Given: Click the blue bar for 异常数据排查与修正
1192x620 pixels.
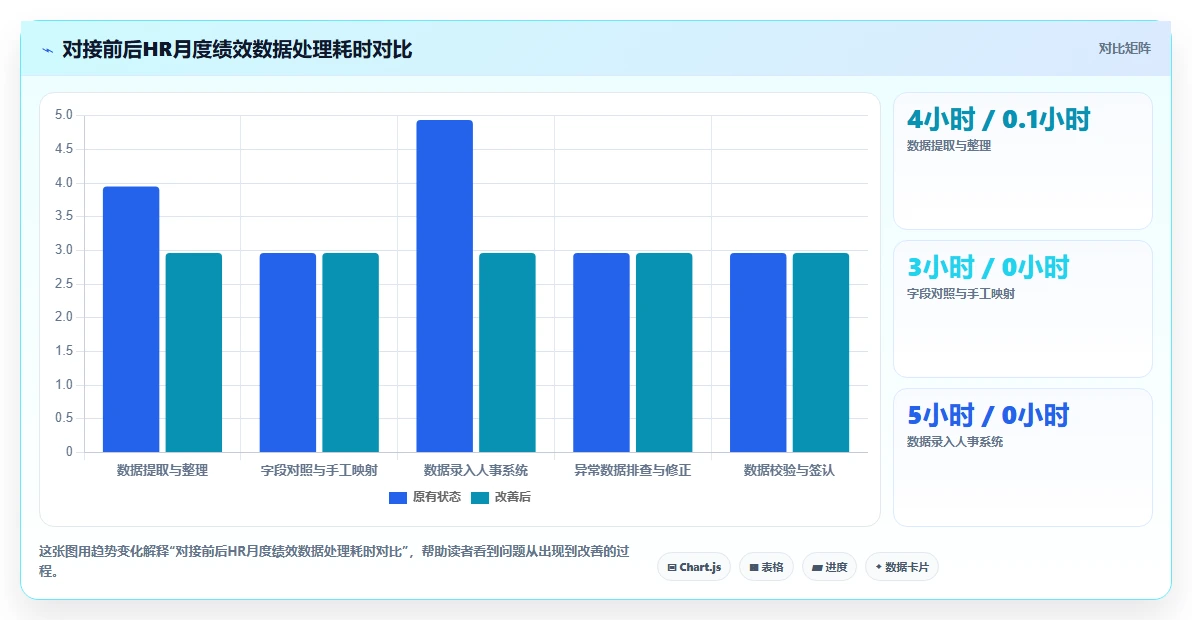Looking at the screenshot, I should click(601, 353).
